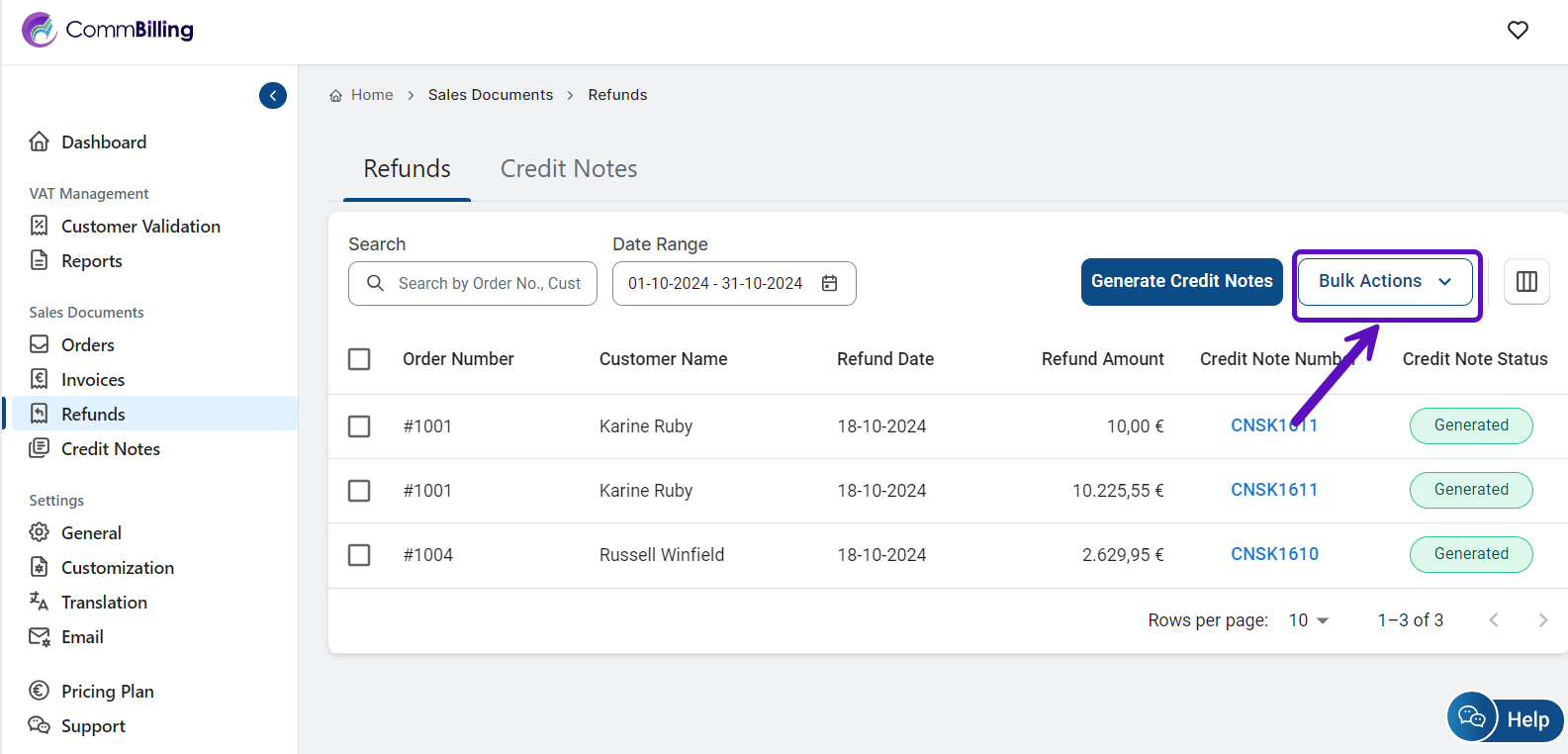The image size is (1568, 754).
Task: Click the Generate Credit Notes button
Action: [1181, 282]
